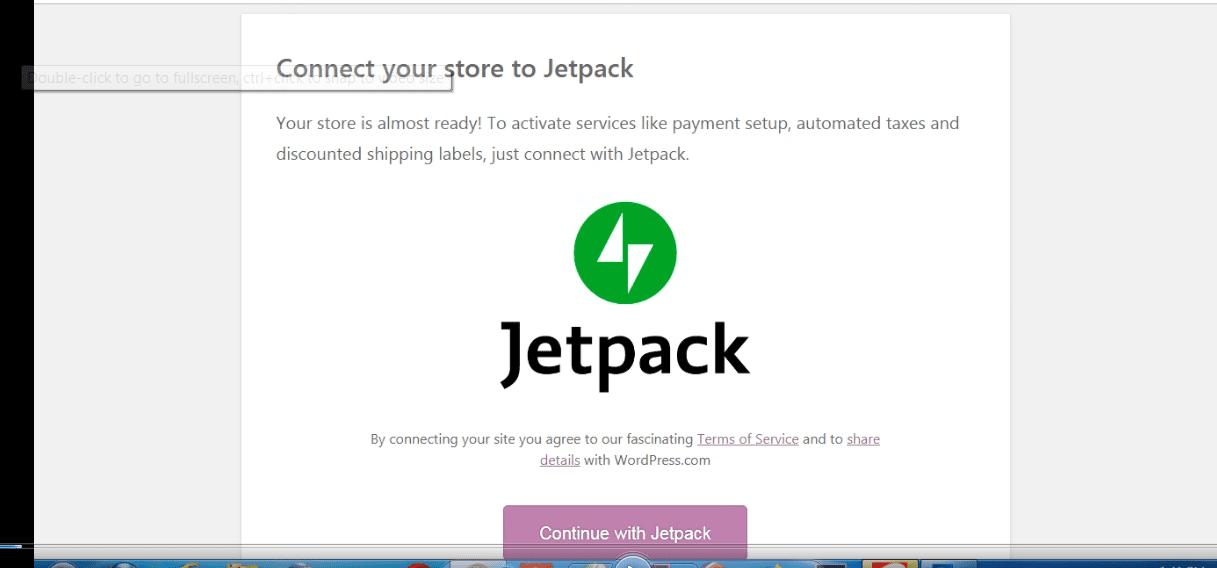Click the "Your store is almost ready" paragraph

point(617,139)
